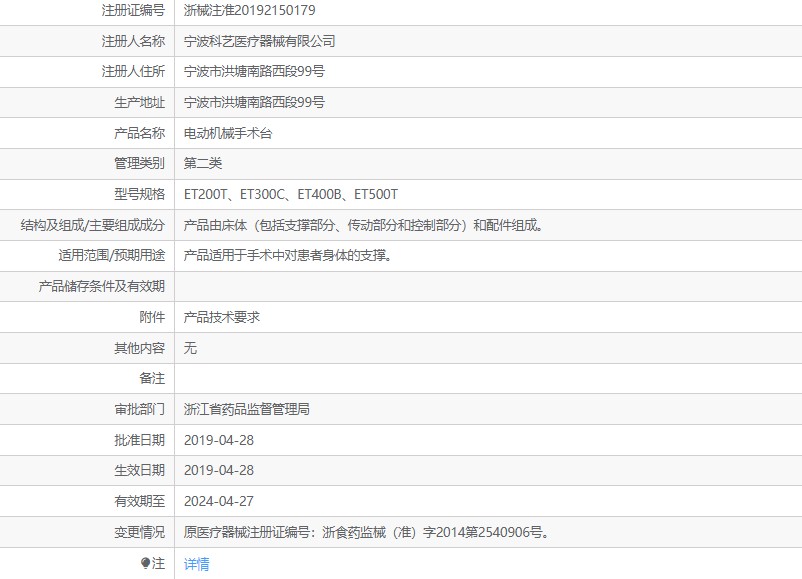Click the registrant name 宁波科艺医疗器械有限公司
This screenshot has width=802, height=579.
pyautogui.click(x=259, y=41)
